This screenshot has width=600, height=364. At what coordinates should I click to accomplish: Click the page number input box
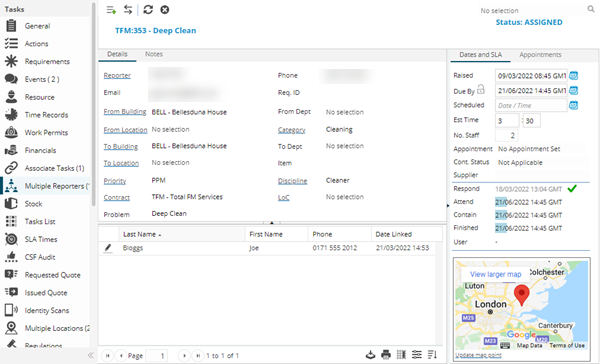157,356
